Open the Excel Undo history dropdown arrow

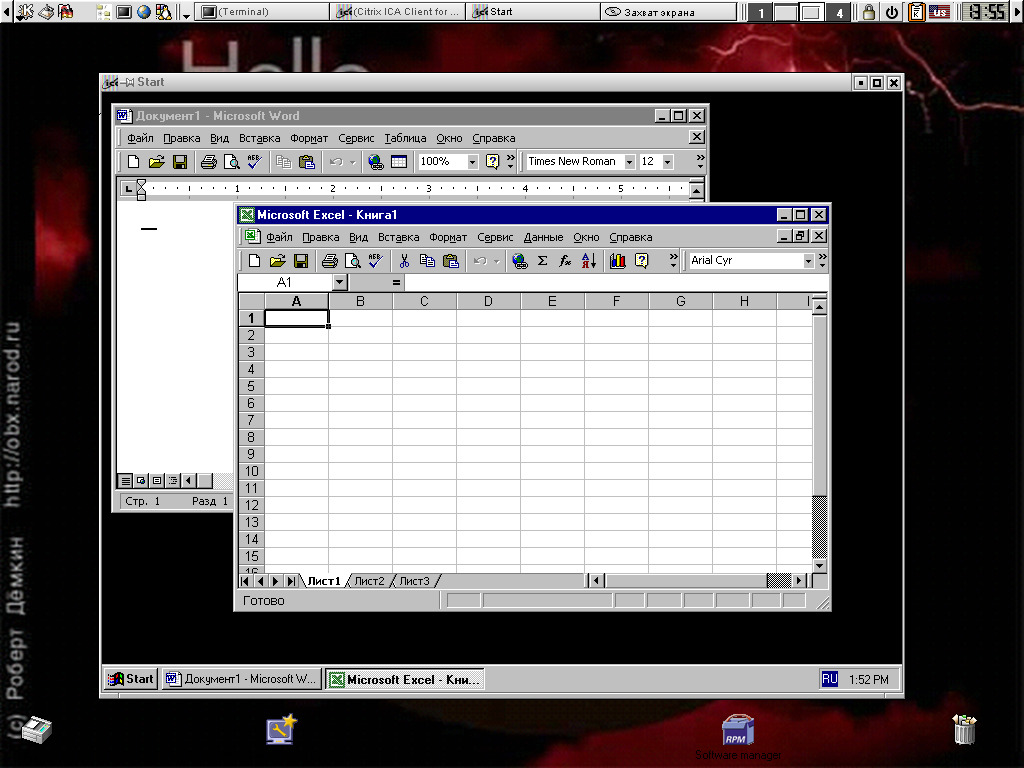[496, 261]
